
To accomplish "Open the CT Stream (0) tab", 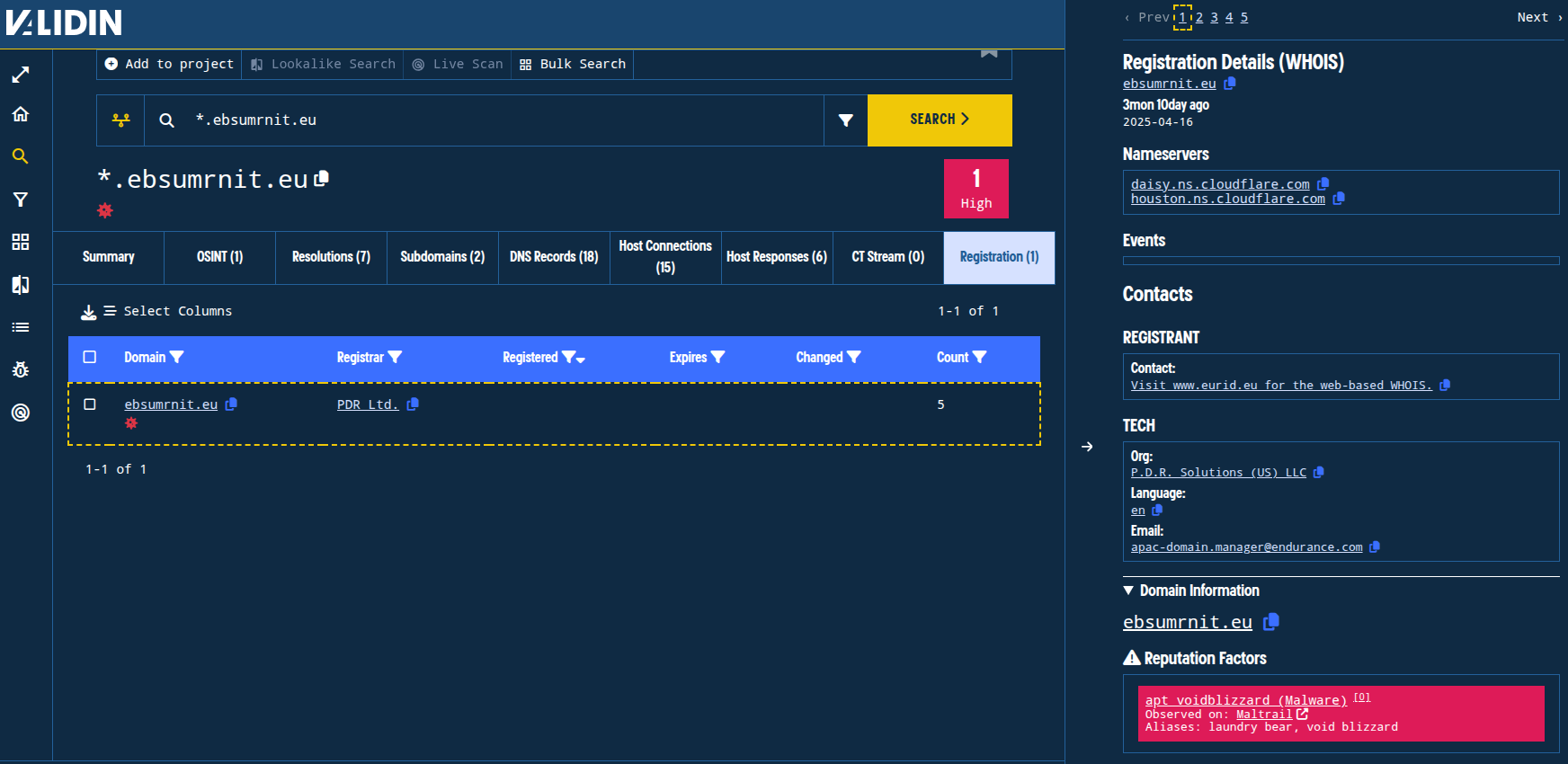I will 888,257.
